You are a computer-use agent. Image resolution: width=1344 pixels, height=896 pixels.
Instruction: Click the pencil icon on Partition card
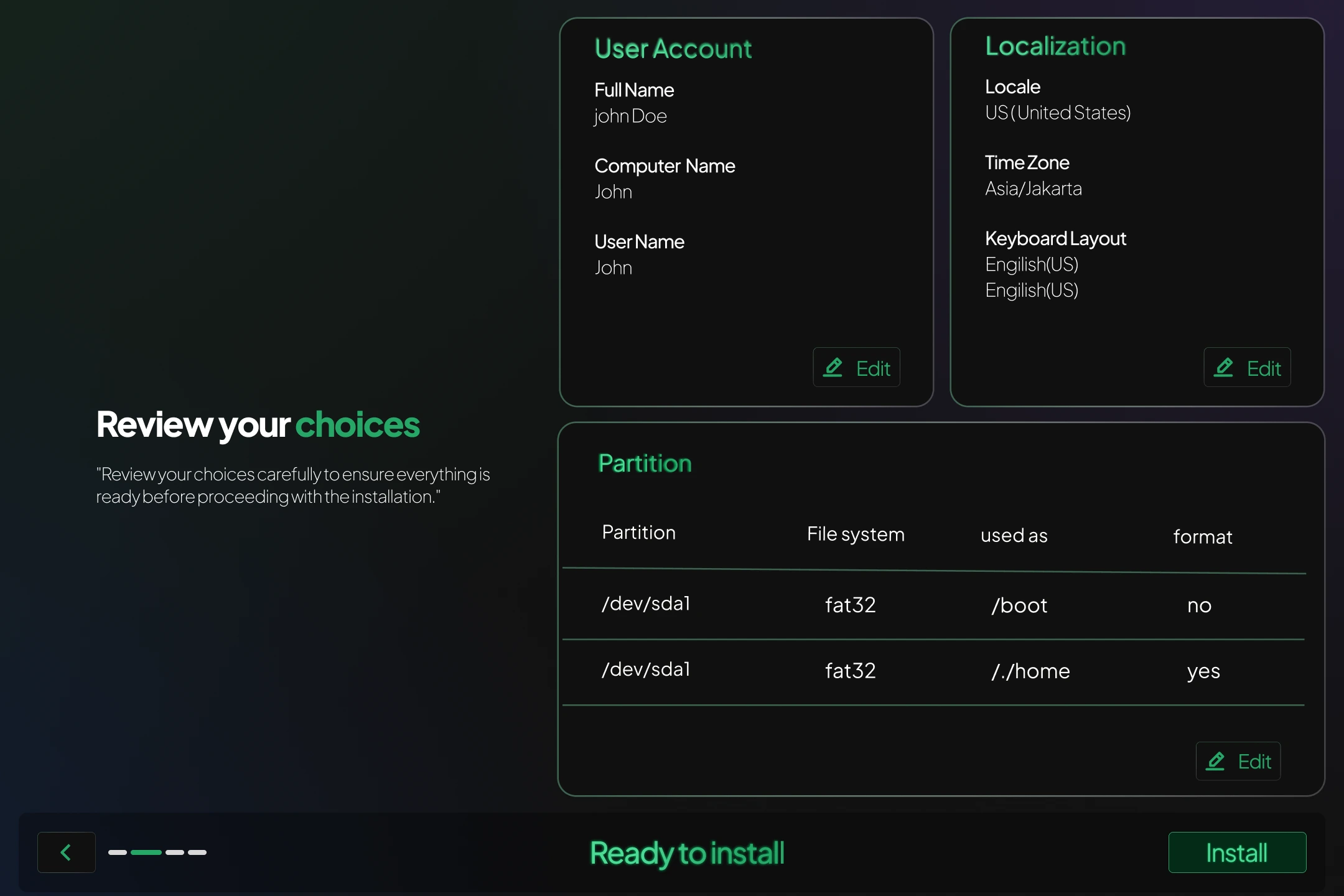[1216, 760]
